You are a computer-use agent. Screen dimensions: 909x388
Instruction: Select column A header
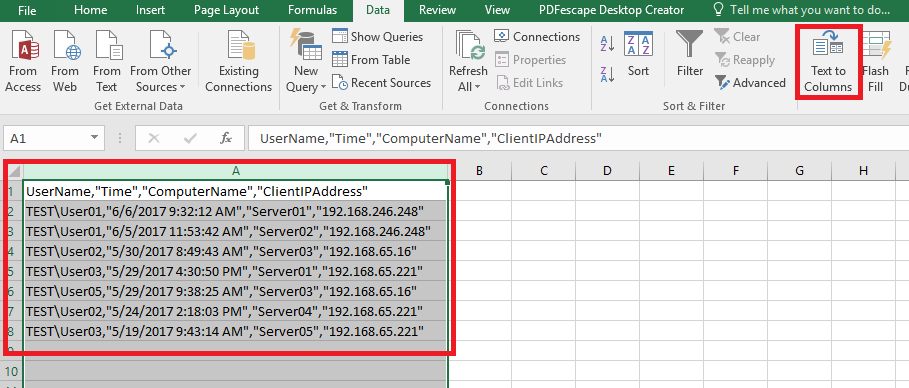point(236,171)
